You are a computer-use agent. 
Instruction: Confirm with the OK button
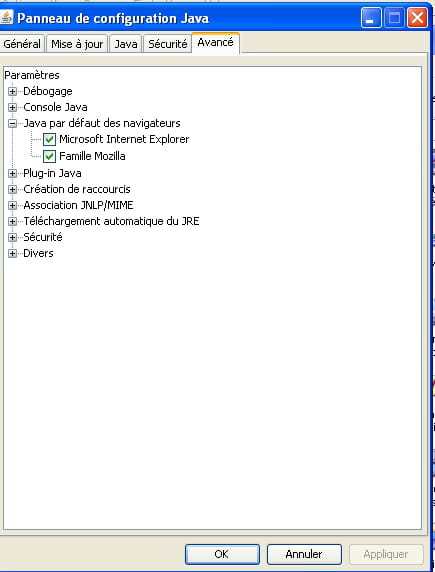pyautogui.click(x=222, y=554)
